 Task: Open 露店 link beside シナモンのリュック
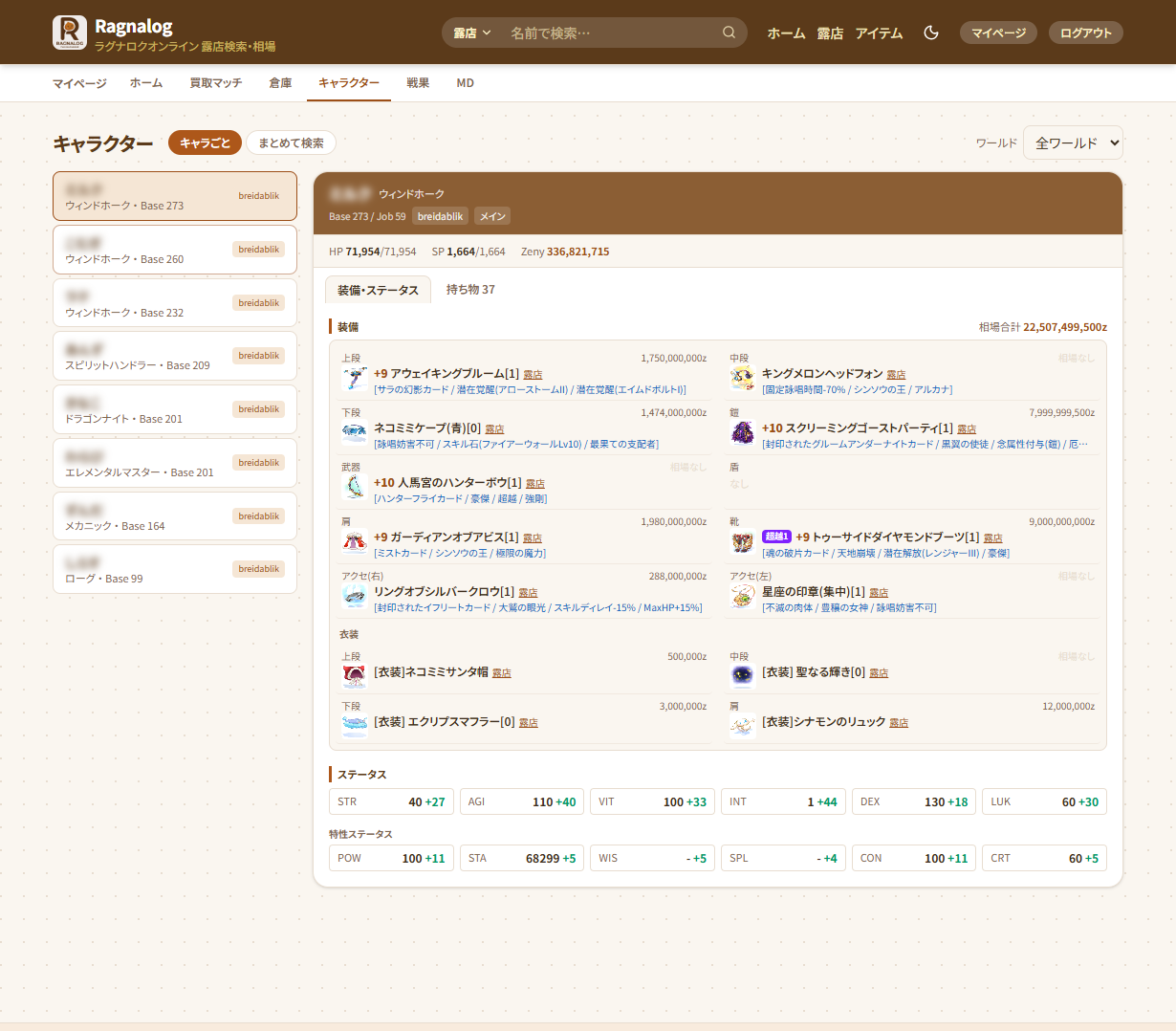[899, 723]
